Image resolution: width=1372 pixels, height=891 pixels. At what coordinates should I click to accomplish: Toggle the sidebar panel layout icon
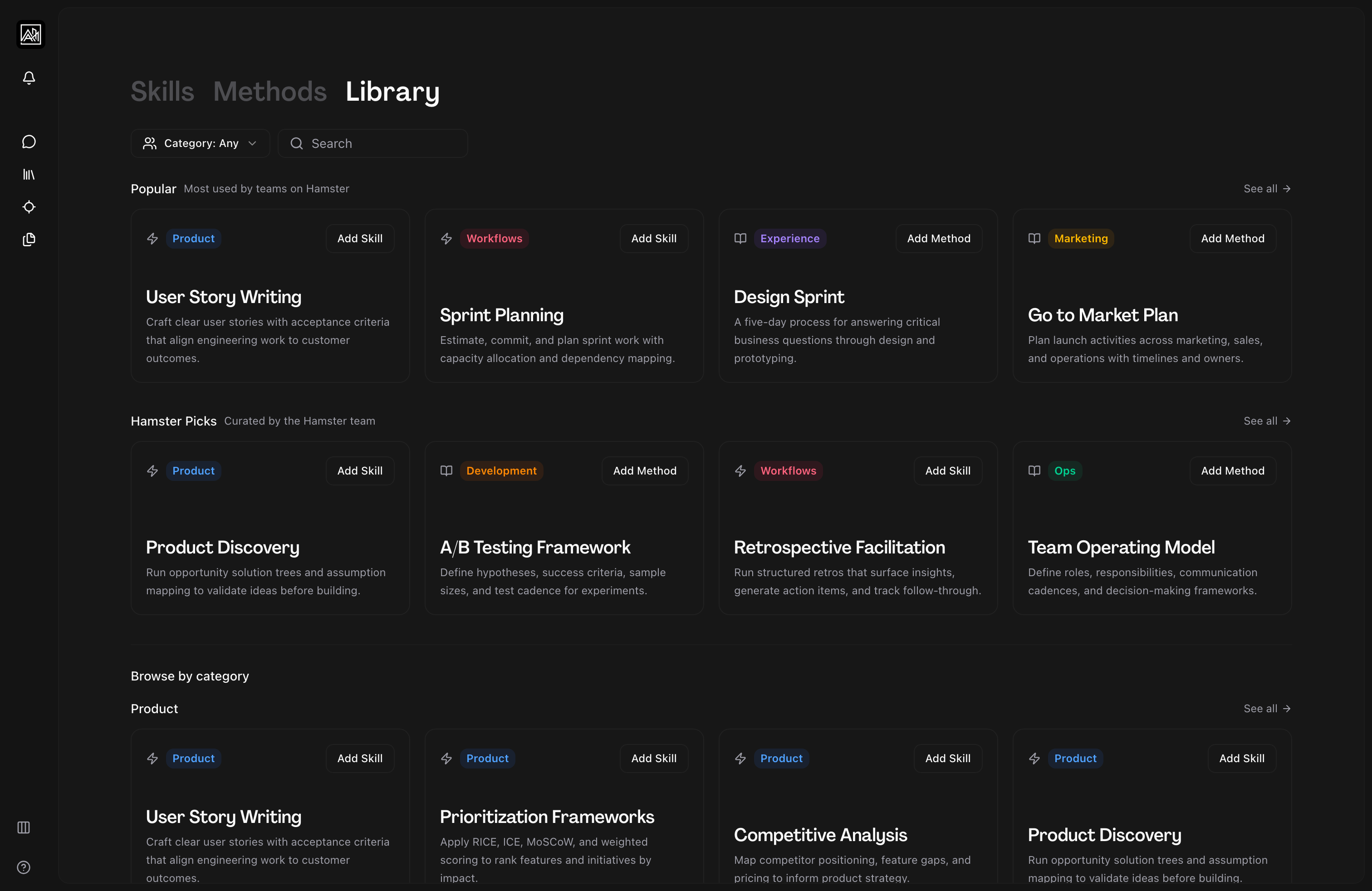pyautogui.click(x=24, y=827)
